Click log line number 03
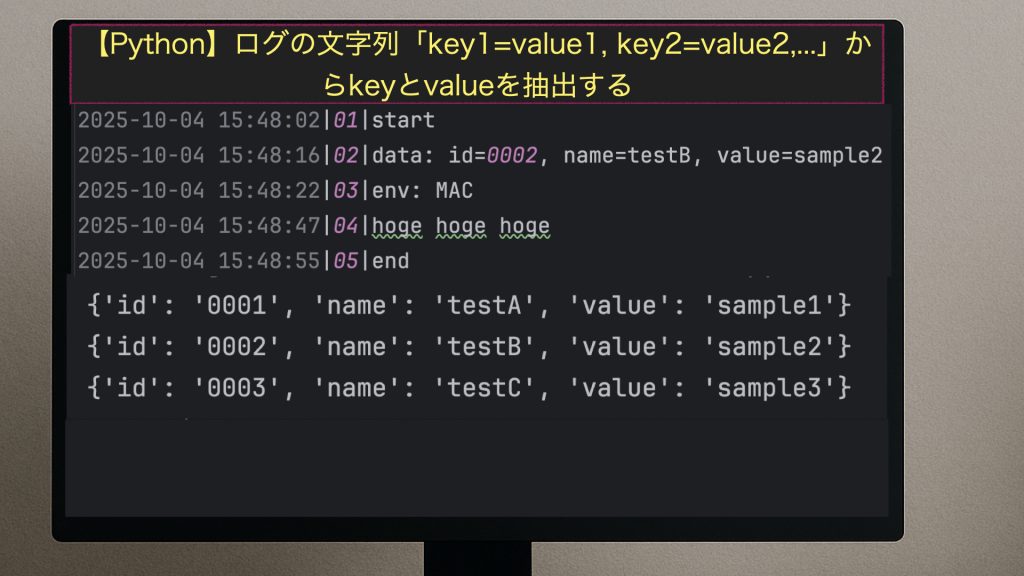 345,190
